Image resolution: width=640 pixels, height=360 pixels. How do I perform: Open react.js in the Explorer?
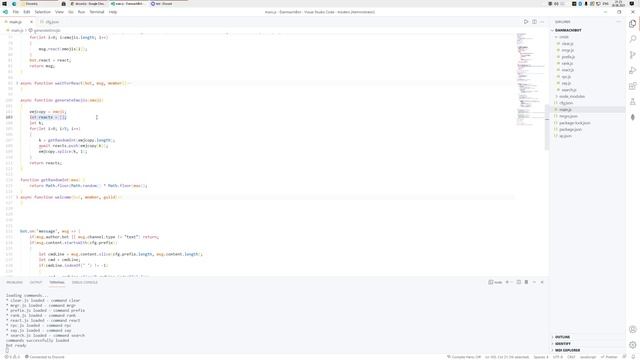click(x=567, y=70)
